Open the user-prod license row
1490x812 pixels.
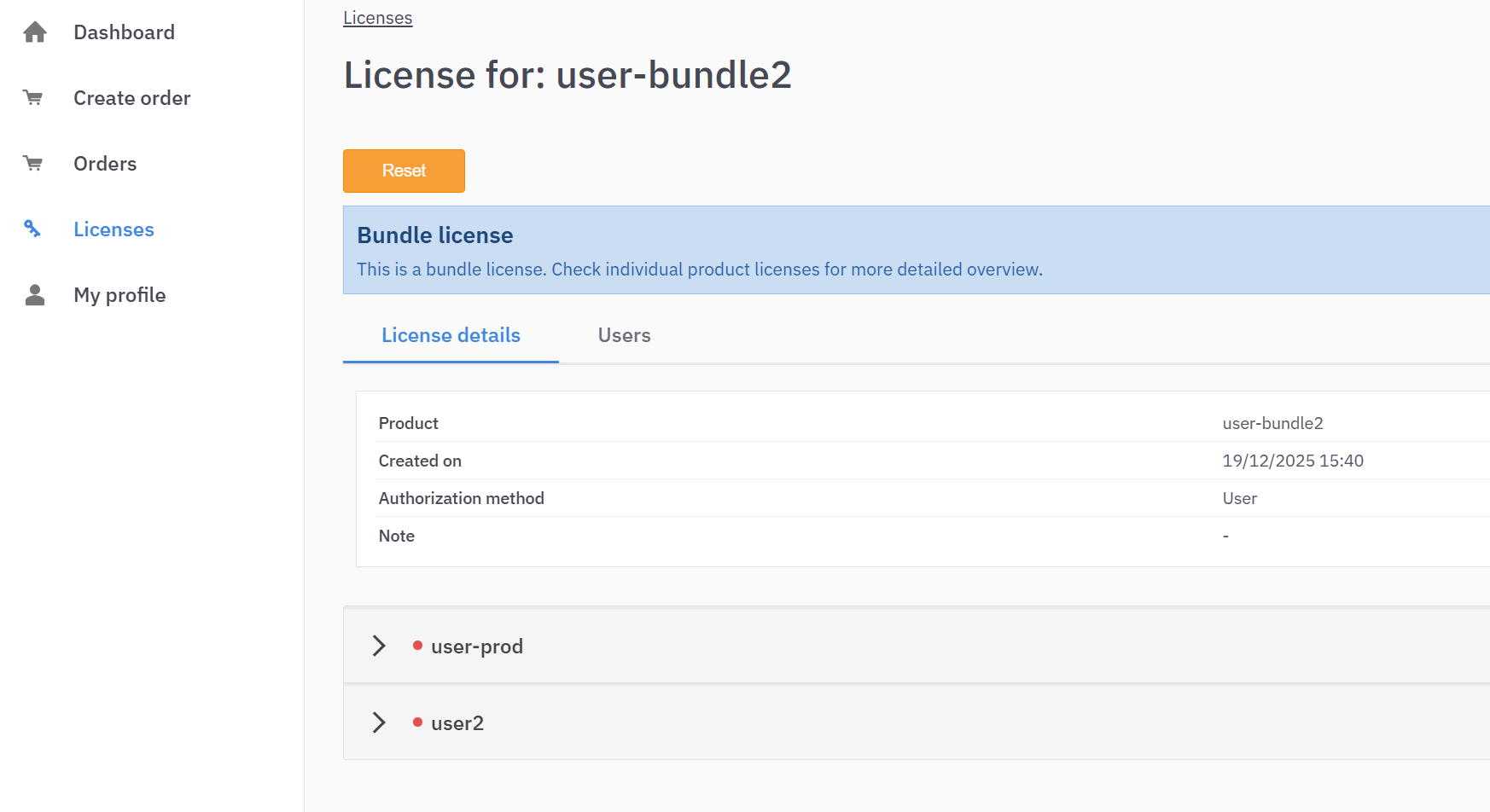pos(476,647)
